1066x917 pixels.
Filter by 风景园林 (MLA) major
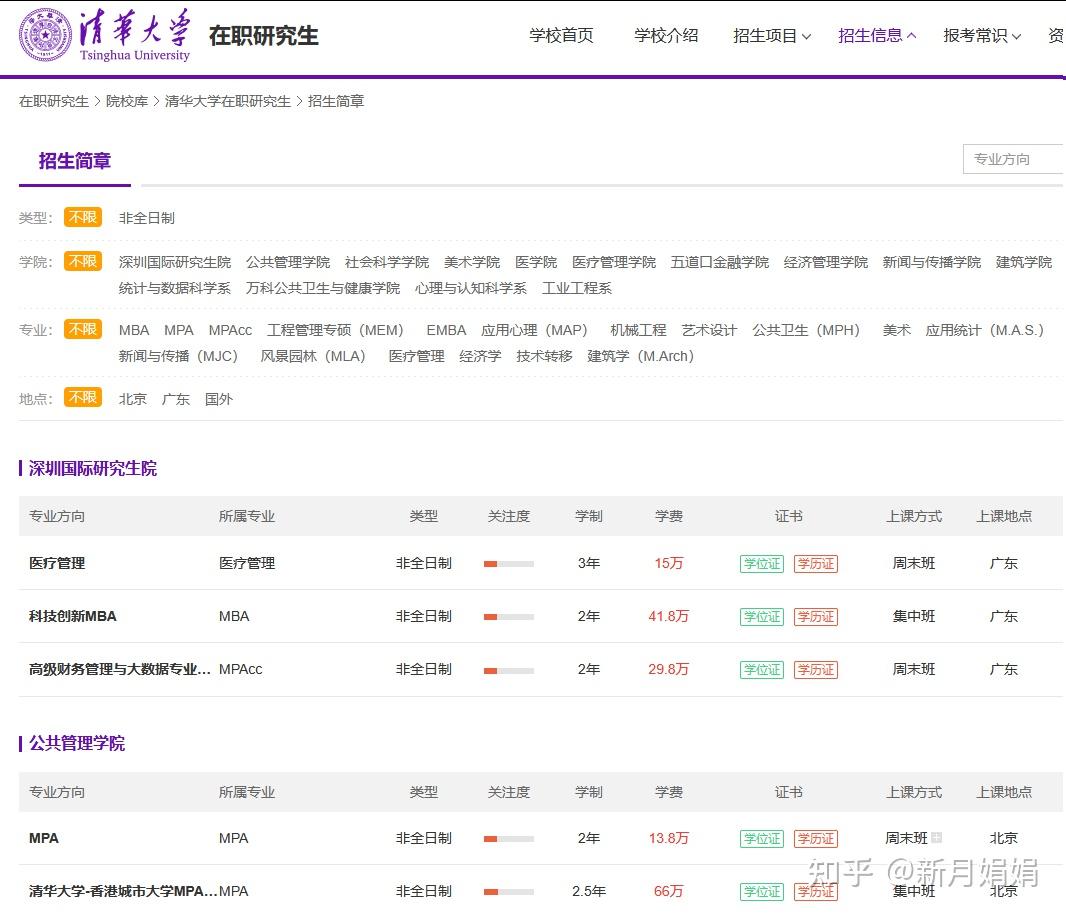[x=313, y=356]
